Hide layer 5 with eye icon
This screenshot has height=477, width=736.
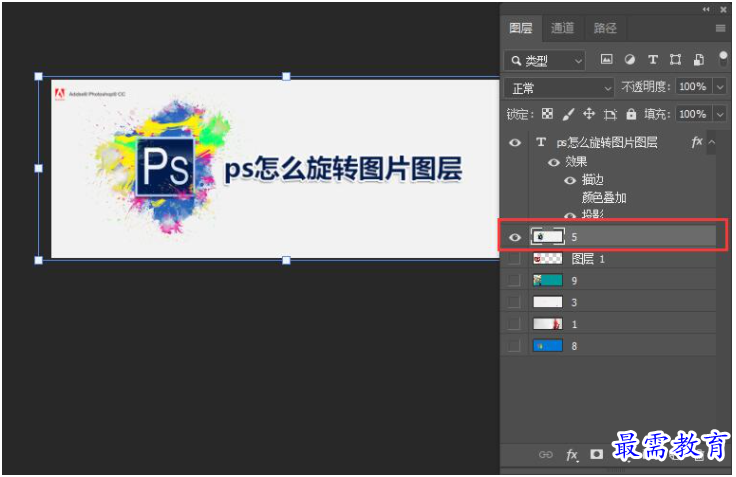(515, 237)
